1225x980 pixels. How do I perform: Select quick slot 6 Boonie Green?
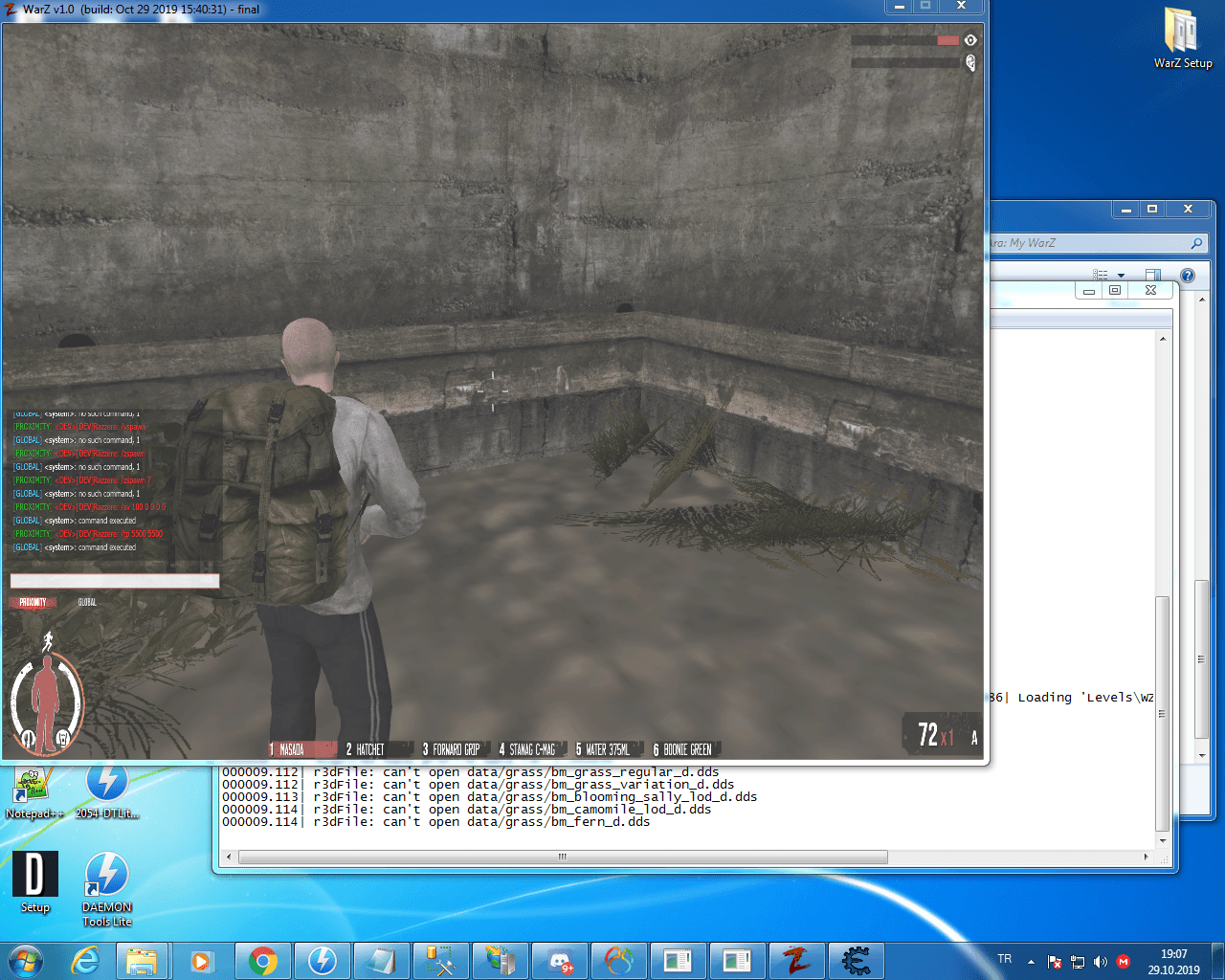point(685,749)
